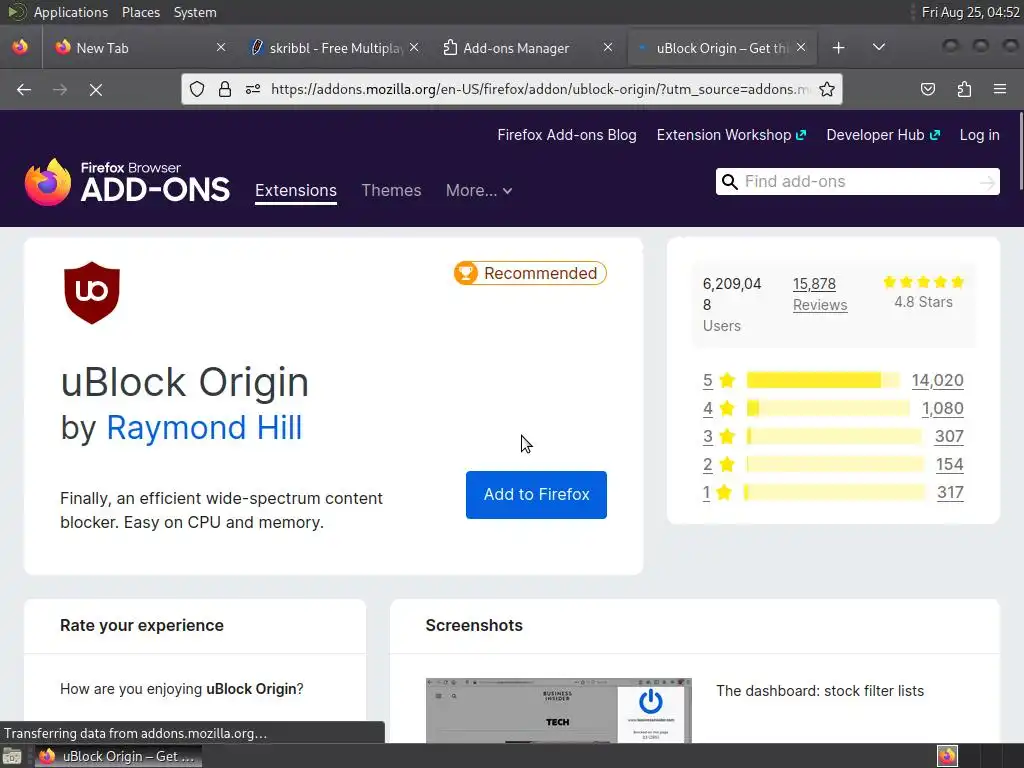Screen dimensions: 1024x768
Task: Close the skribbl tab
Action: 414,48
